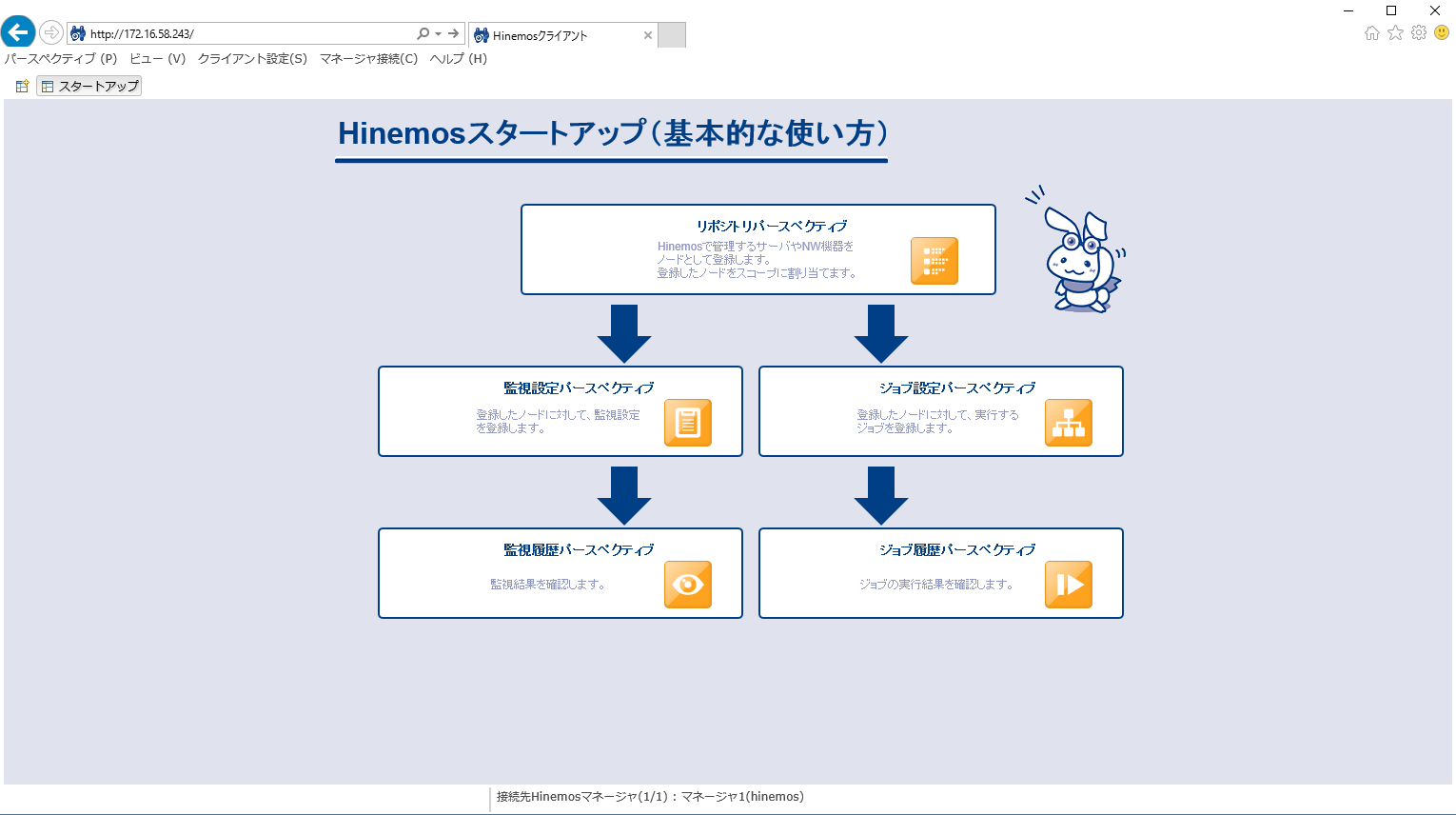Click the browser forward arrow button
The height and width of the screenshot is (815, 1456).
pos(51,33)
